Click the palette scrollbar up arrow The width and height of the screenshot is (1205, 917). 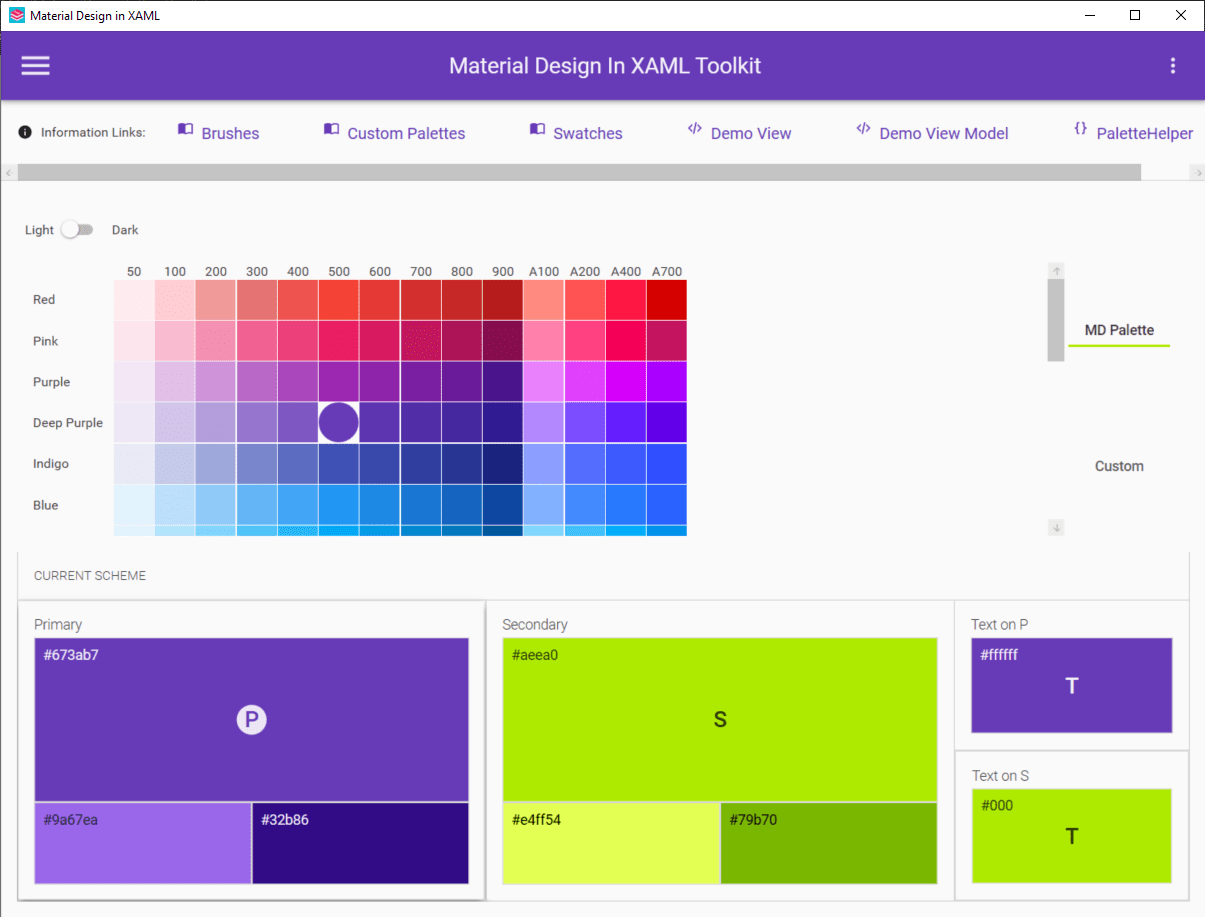tap(1056, 271)
